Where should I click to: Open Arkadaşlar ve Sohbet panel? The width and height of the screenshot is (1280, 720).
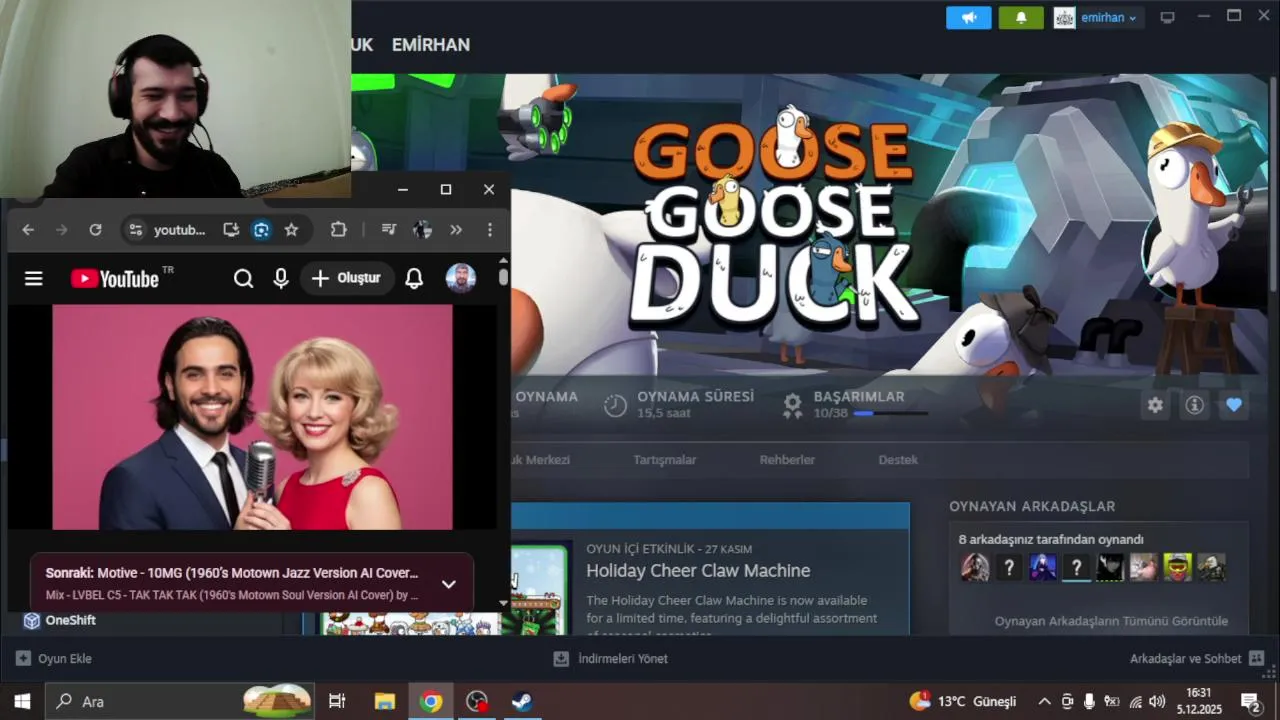[1197, 659]
